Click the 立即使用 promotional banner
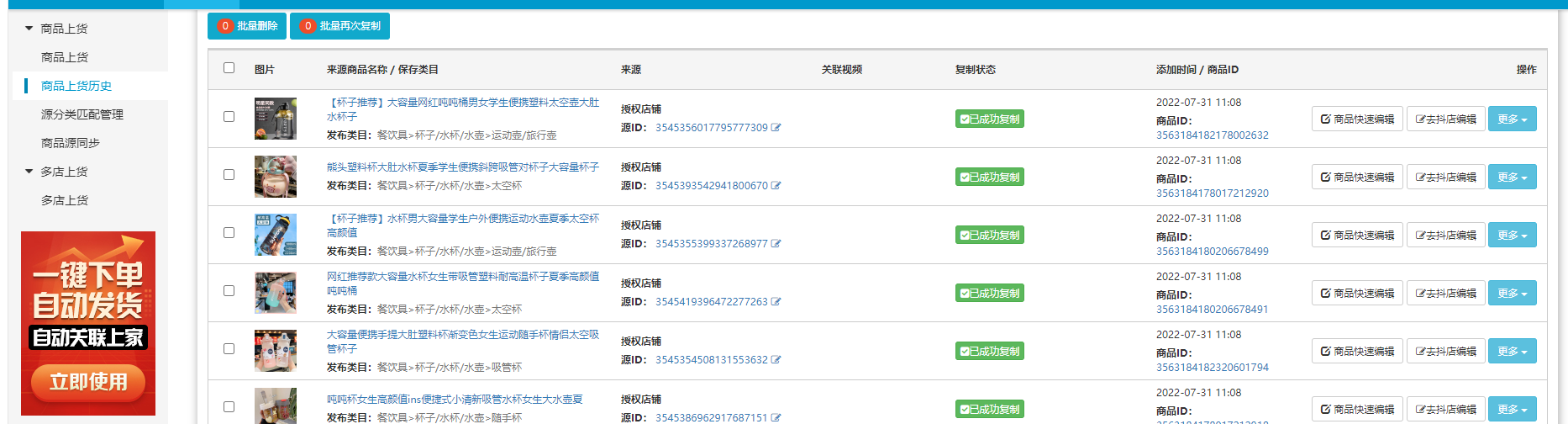The image size is (1568, 424). point(88,382)
